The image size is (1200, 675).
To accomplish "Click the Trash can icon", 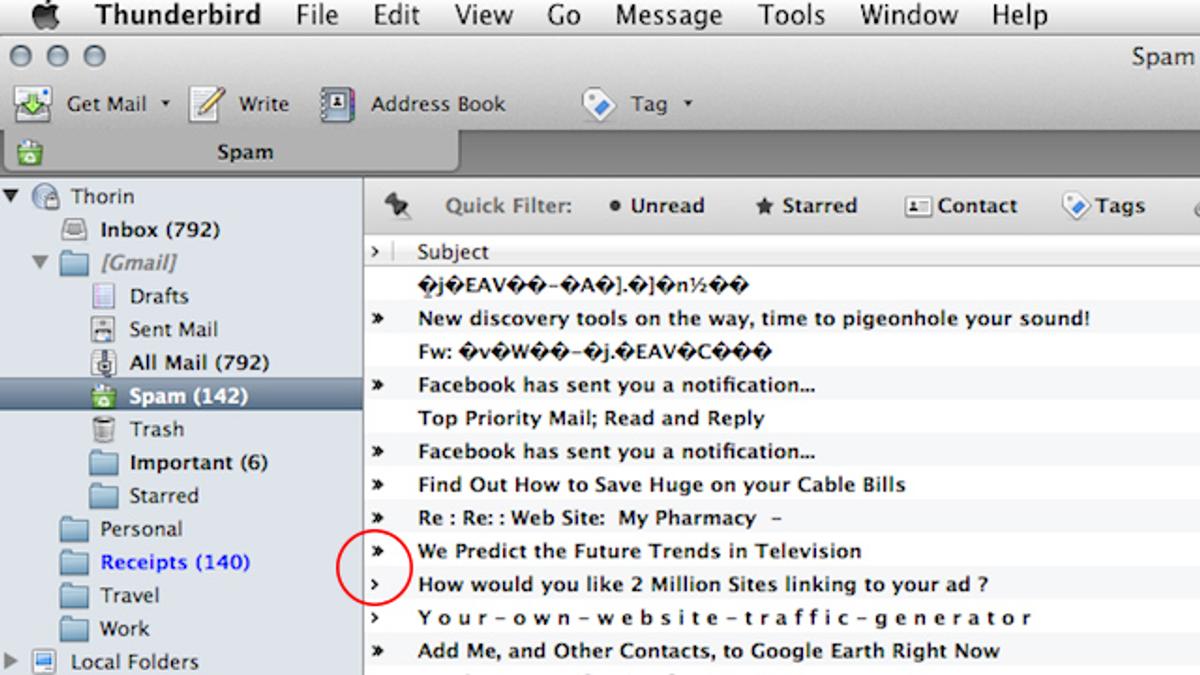I will (x=103, y=429).
